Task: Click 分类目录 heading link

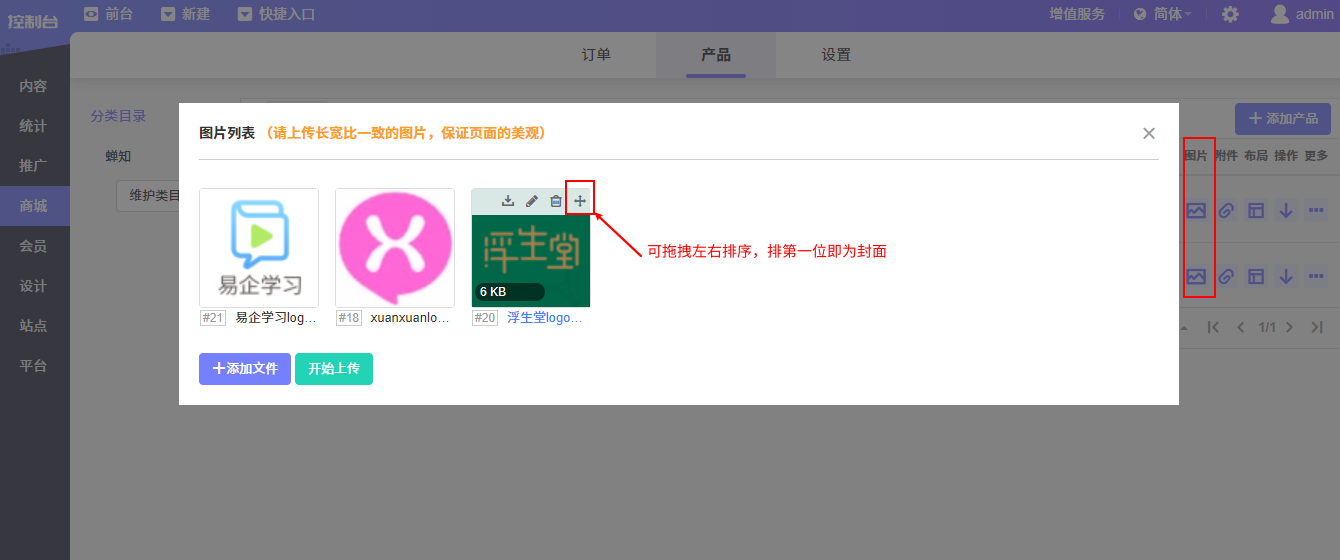Action: pos(118,116)
